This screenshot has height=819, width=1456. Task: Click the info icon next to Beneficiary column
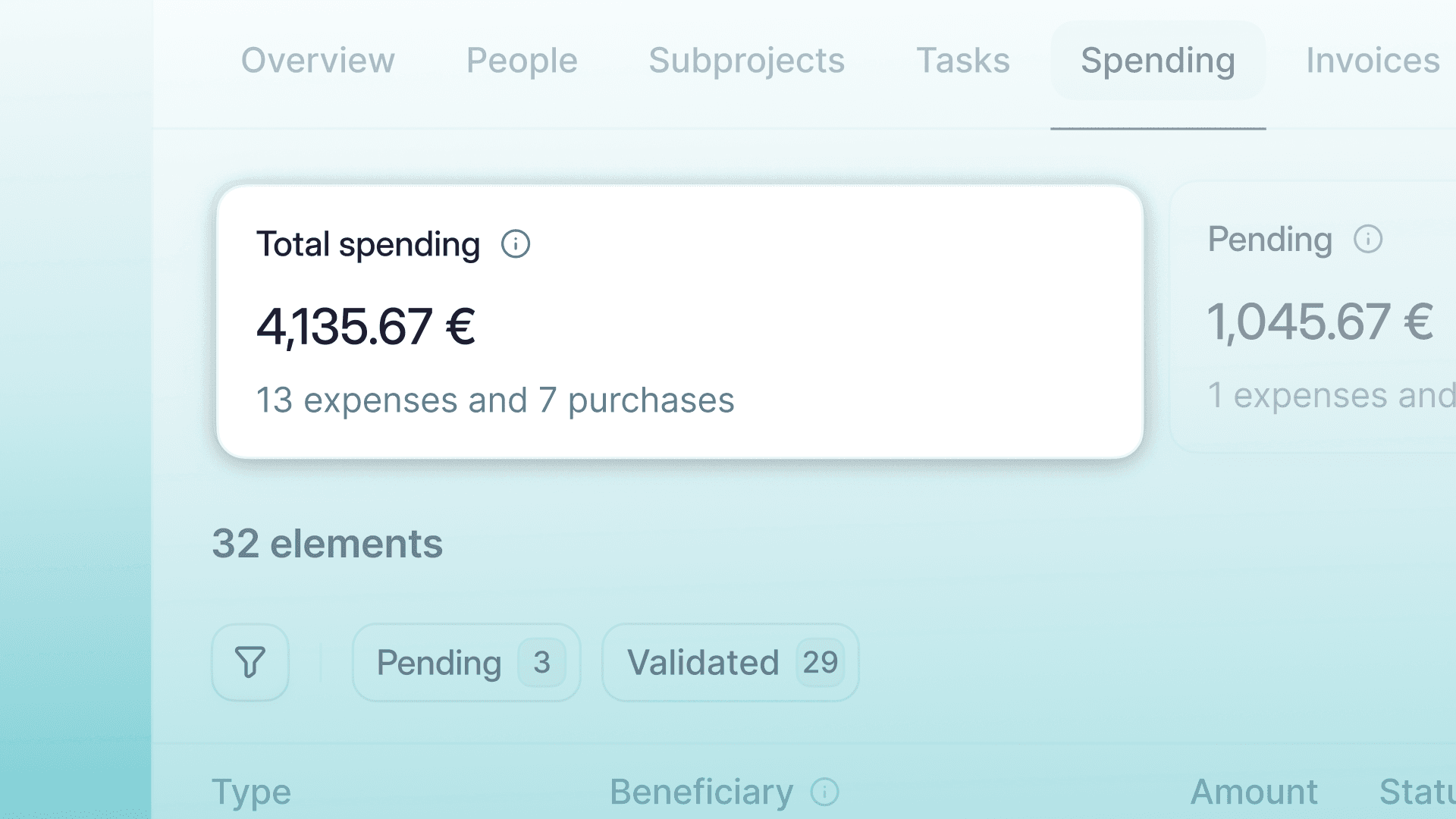pyautogui.click(x=824, y=792)
